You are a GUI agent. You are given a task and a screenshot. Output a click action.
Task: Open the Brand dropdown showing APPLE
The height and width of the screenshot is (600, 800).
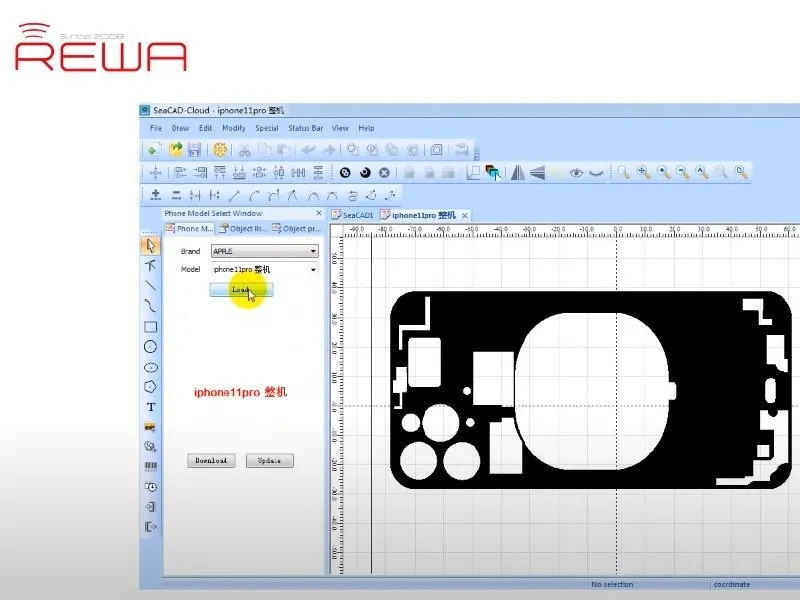(x=265, y=251)
